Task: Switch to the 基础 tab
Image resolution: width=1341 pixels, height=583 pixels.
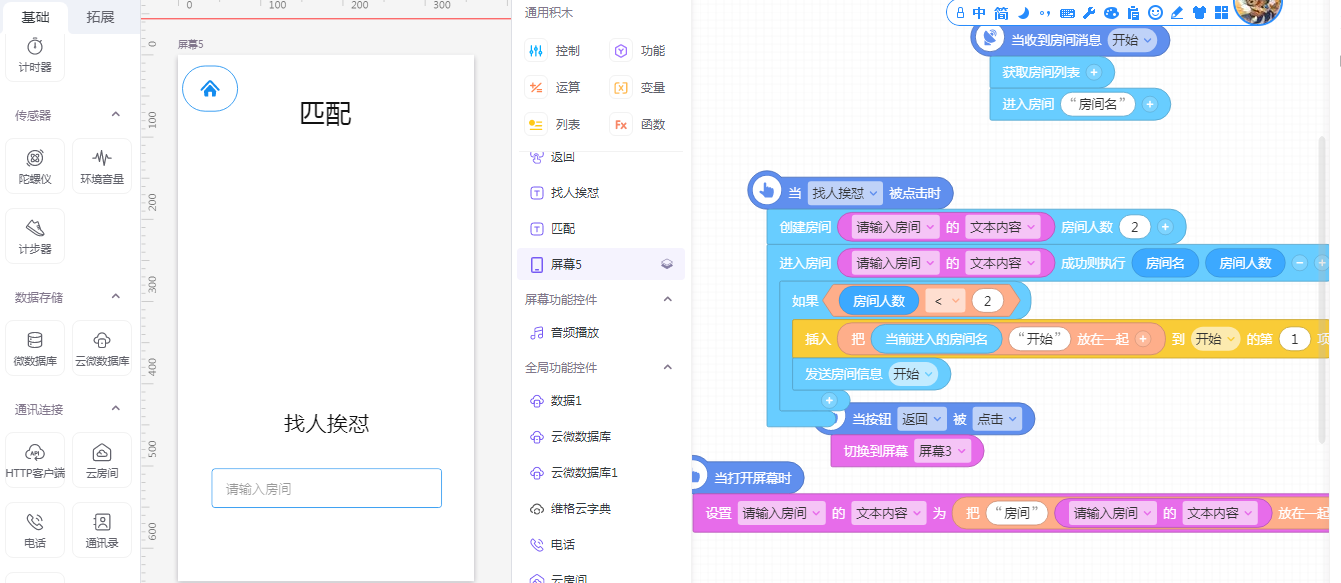Action: pos(35,16)
